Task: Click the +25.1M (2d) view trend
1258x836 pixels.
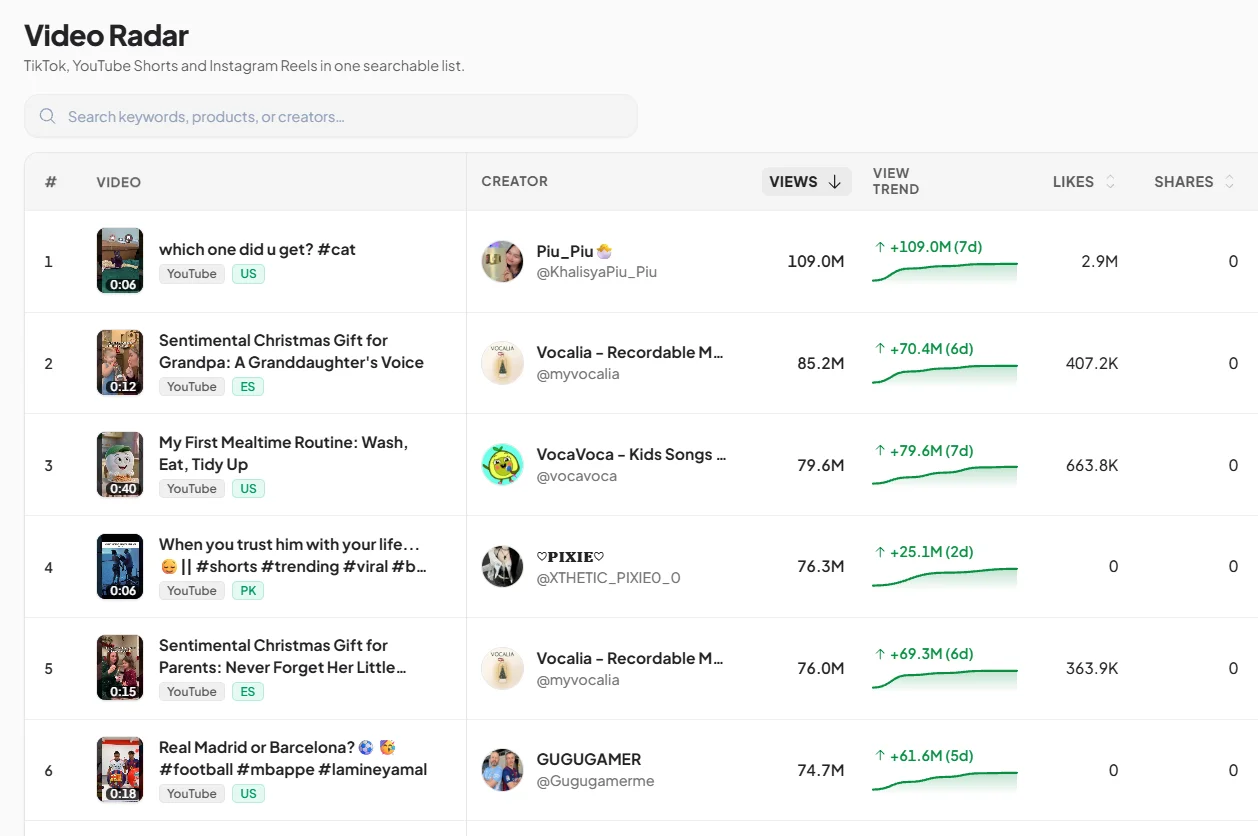Action: [x=924, y=552]
